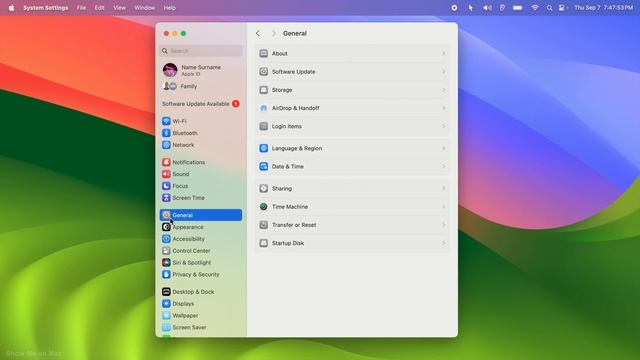Click Privacy & Security hand icon
The image size is (640, 360).
tap(166, 274)
